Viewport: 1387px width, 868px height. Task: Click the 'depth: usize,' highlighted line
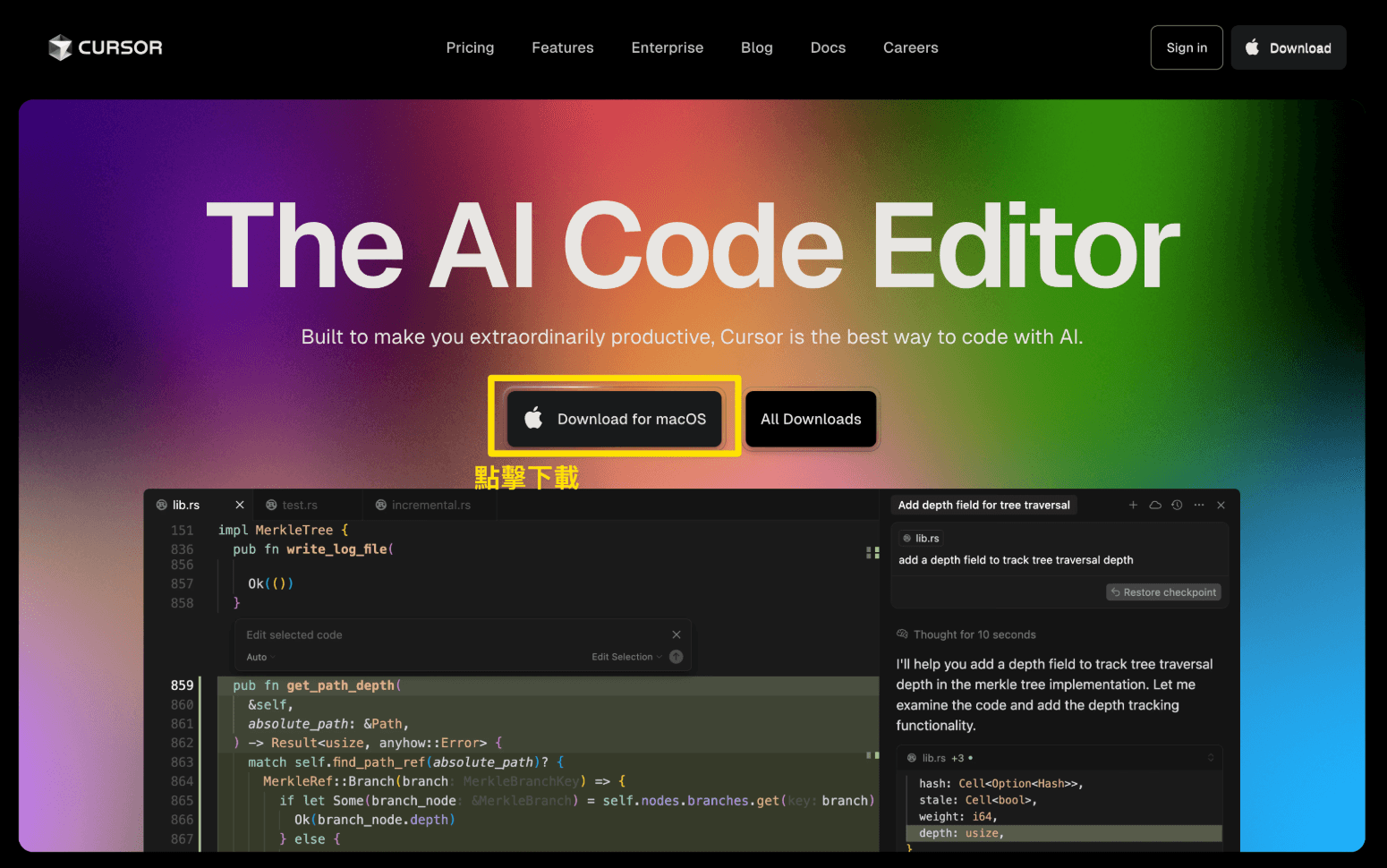coord(1064,833)
